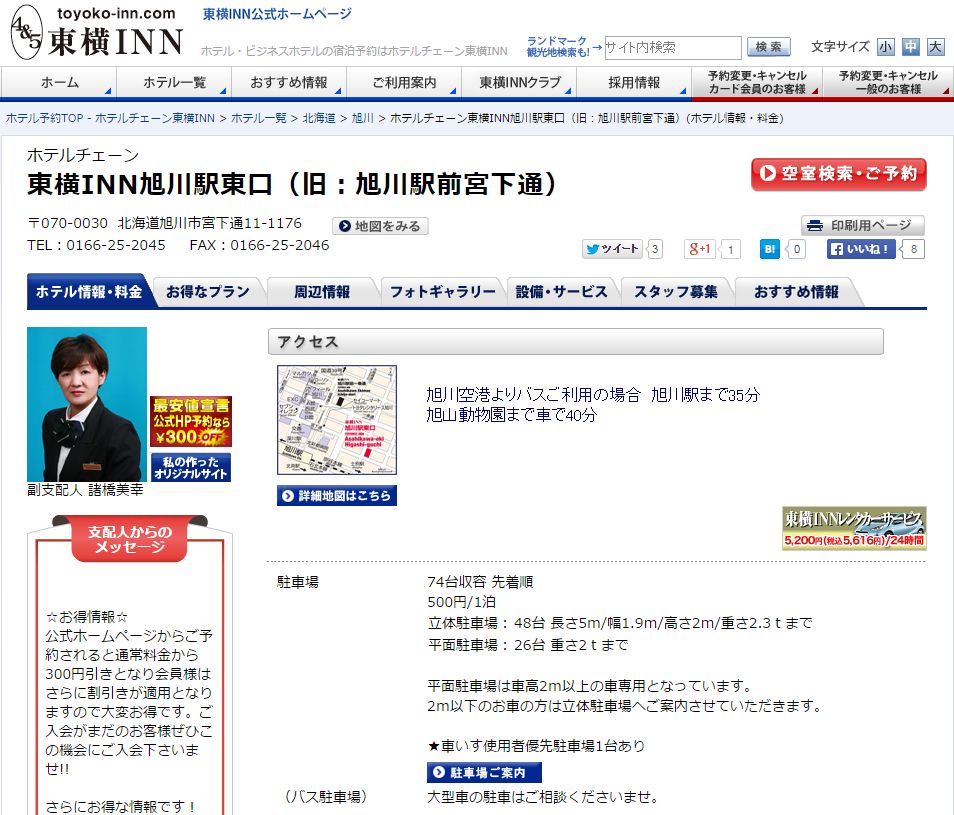Click ホテル予約TOP breadcrumb link
The image size is (954, 815).
tap(110, 118)
